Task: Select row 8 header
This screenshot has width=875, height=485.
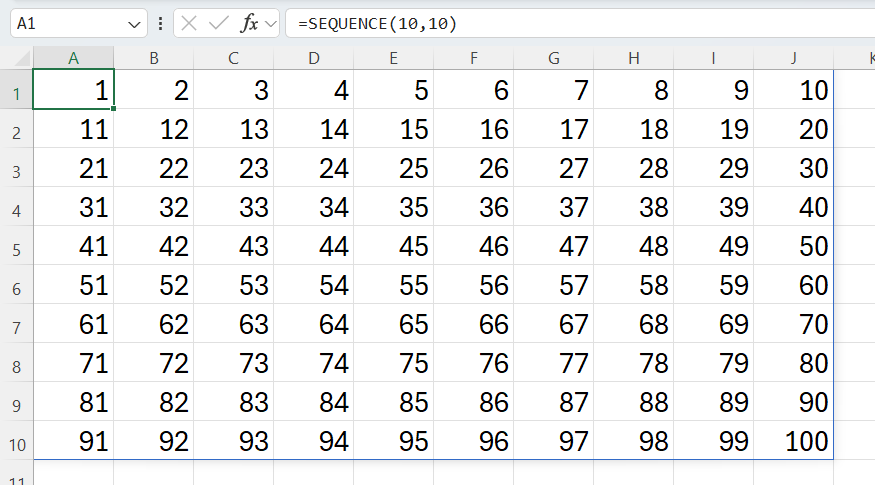Action: click(17, 363)
